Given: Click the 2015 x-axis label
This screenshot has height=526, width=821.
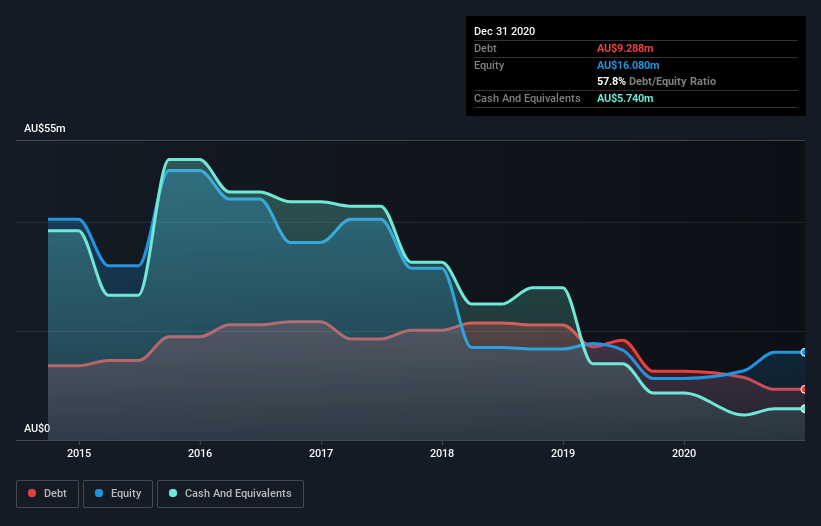Looking at the screenshot, I should click(79, 453).
